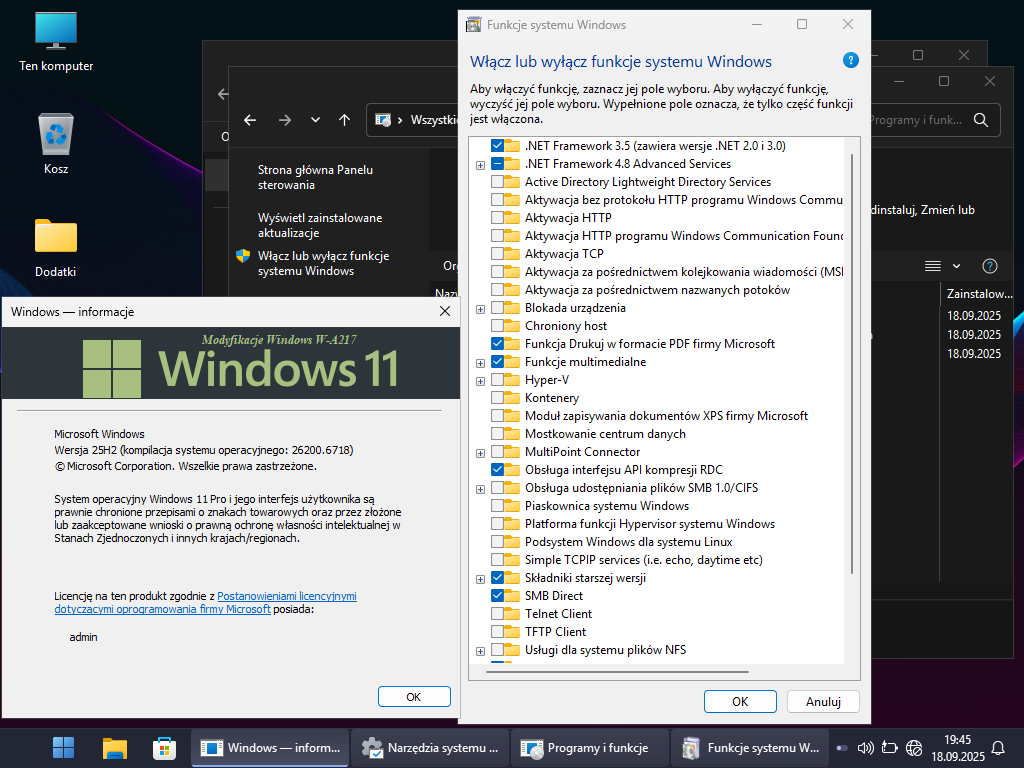Open Microsoft Store from the taskbar
Screen dimensions: 1024x768
pos(164,747)
